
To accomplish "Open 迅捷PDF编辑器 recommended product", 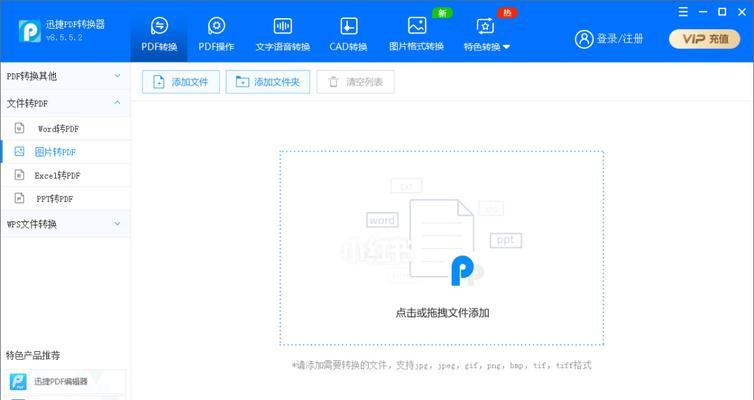I will (63, 382).
